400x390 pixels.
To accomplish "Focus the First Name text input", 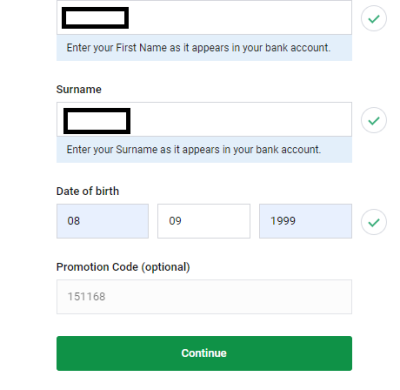I will pos(204,17).
